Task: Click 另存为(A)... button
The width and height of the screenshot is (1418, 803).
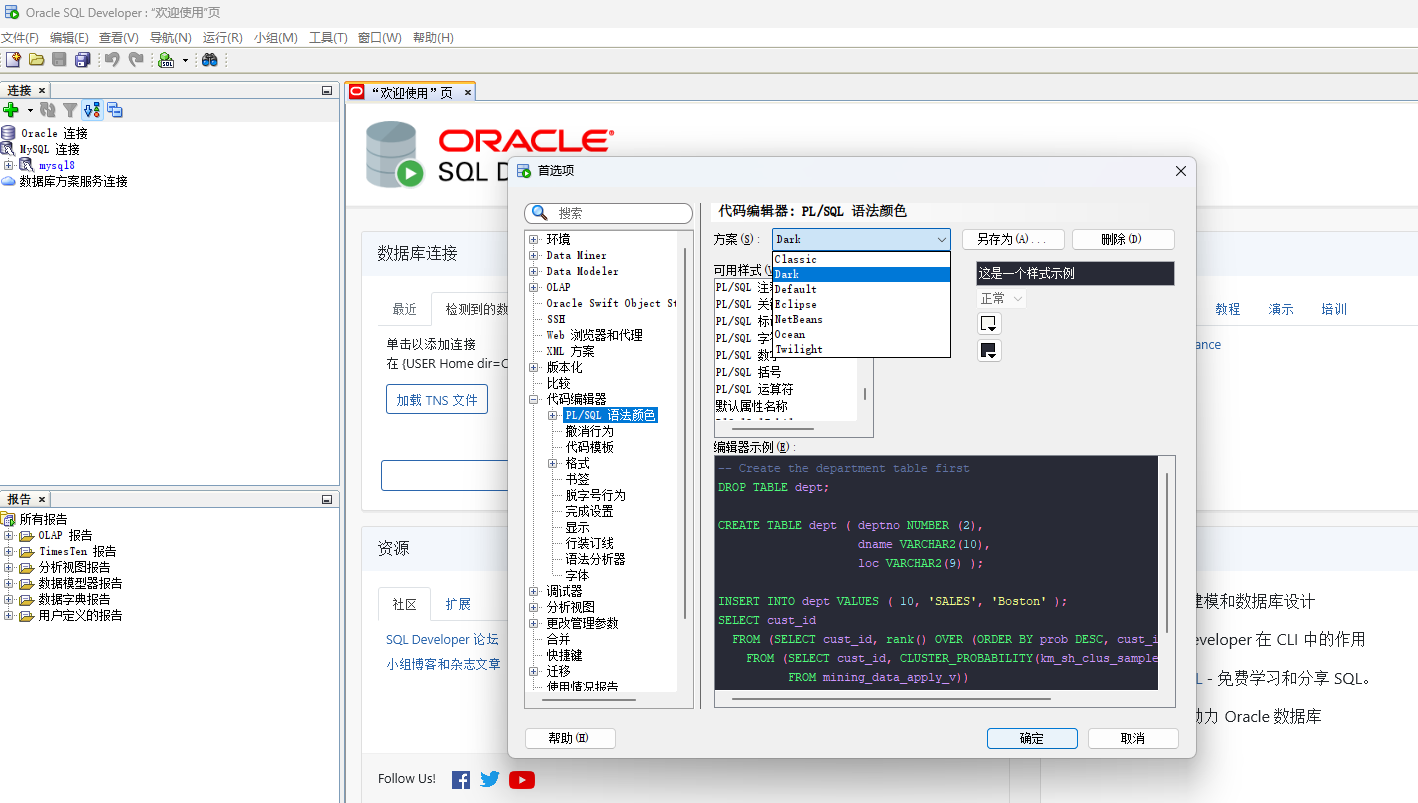Action: [x=1012, y=239]
